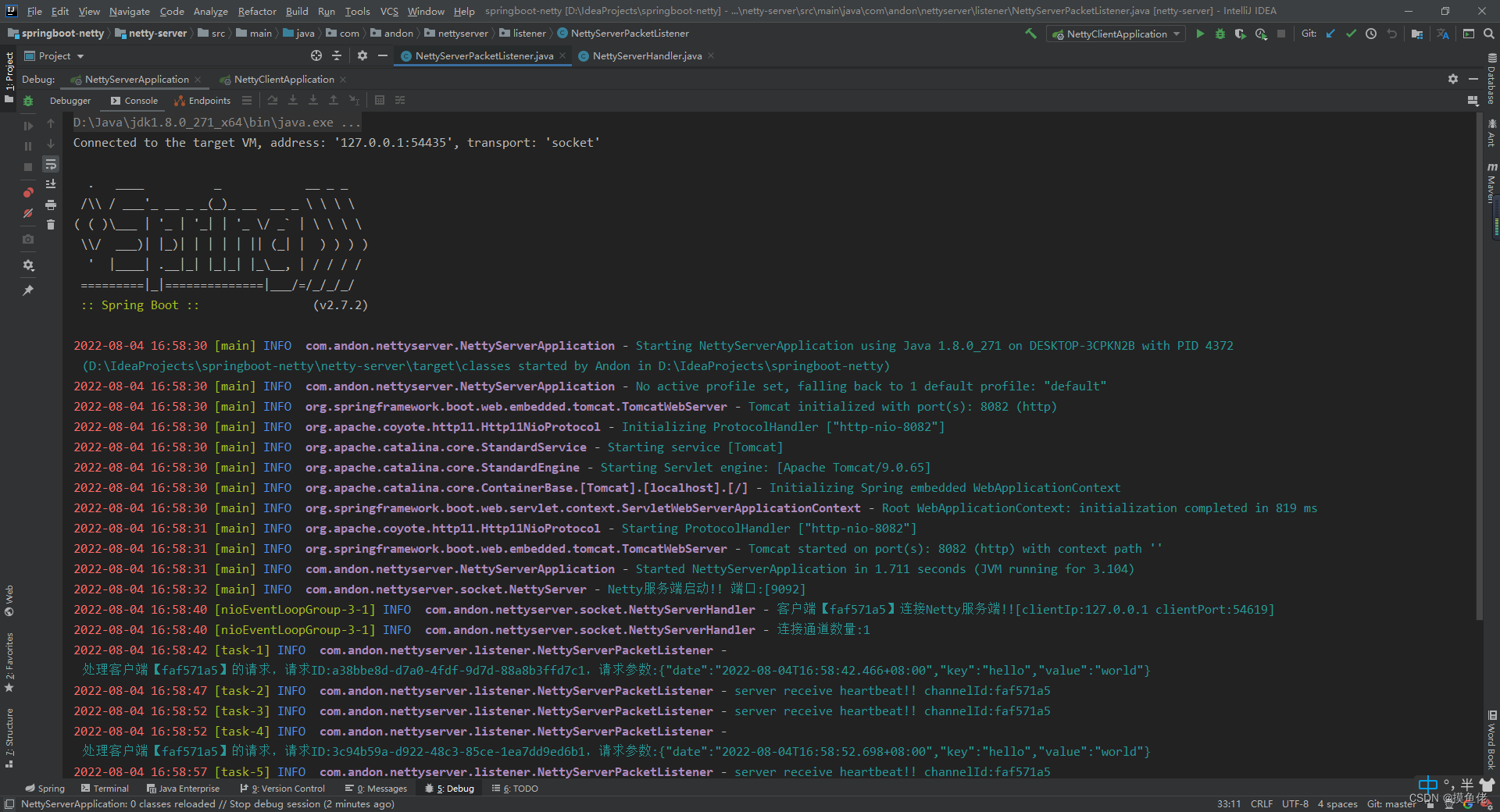
Task: Toggle the 7: Structure tool window stripe
Action: pyautogui.click(x=9, y=738)
